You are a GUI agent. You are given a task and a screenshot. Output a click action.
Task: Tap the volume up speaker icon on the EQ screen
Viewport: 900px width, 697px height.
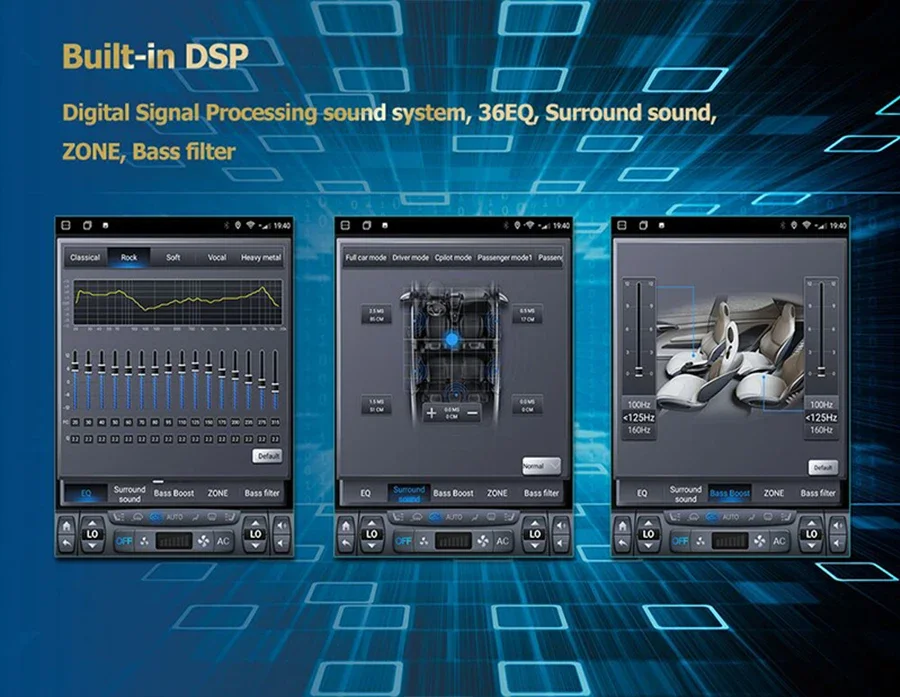click(x=281, y=525)
